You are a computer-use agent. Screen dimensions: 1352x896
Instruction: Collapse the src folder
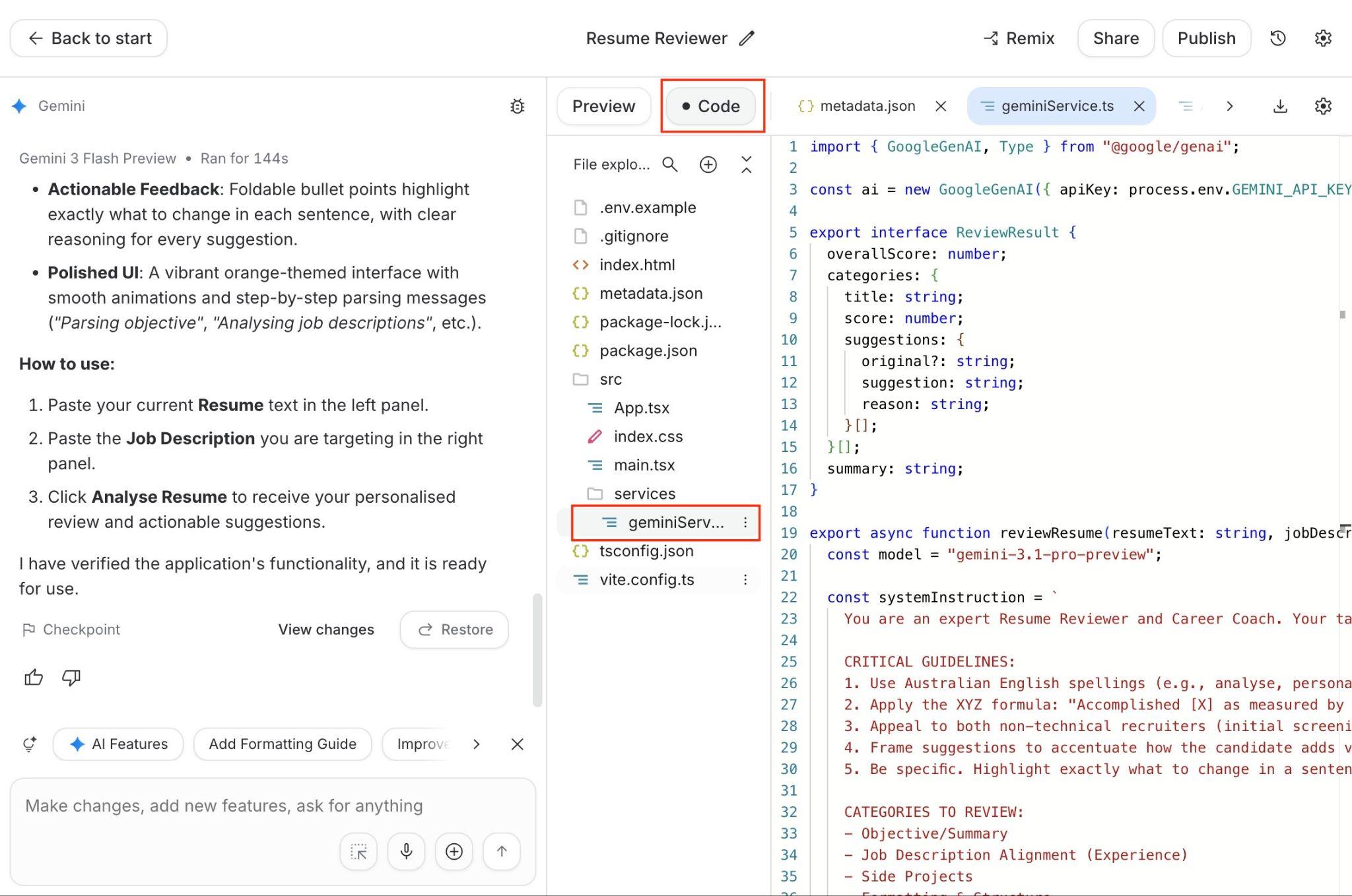(x=610, y=379)
